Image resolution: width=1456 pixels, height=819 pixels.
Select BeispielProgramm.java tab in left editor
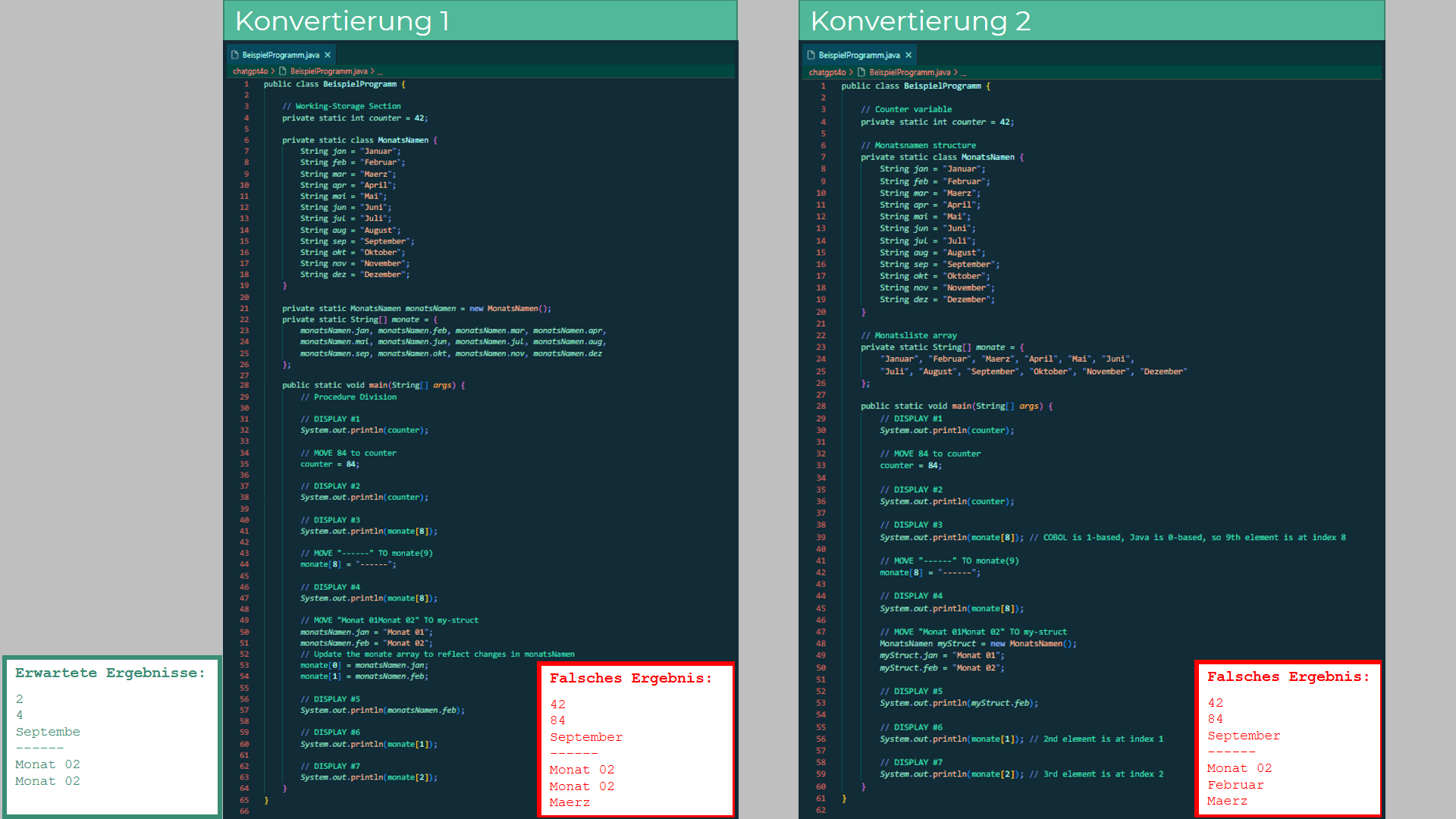[x=281, y=55]
